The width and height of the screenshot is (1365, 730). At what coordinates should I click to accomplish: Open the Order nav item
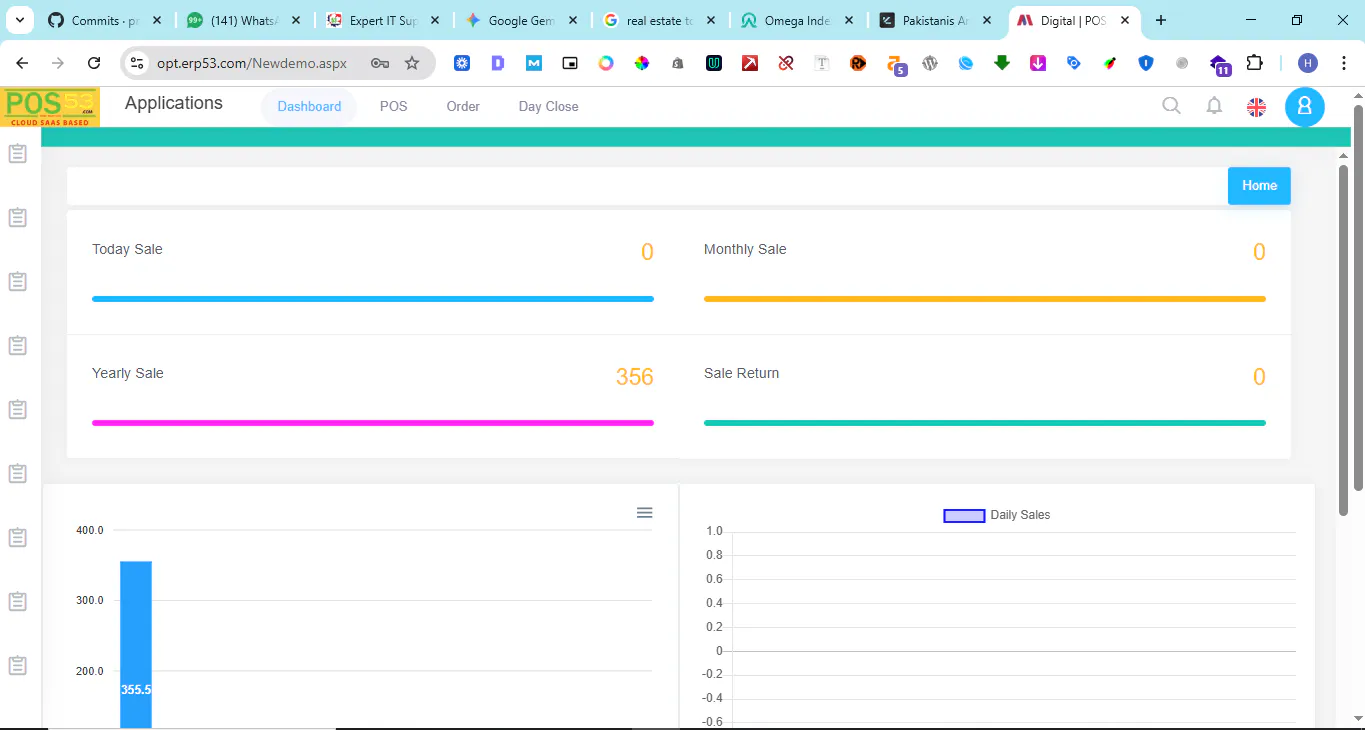(x=463, y=106)
